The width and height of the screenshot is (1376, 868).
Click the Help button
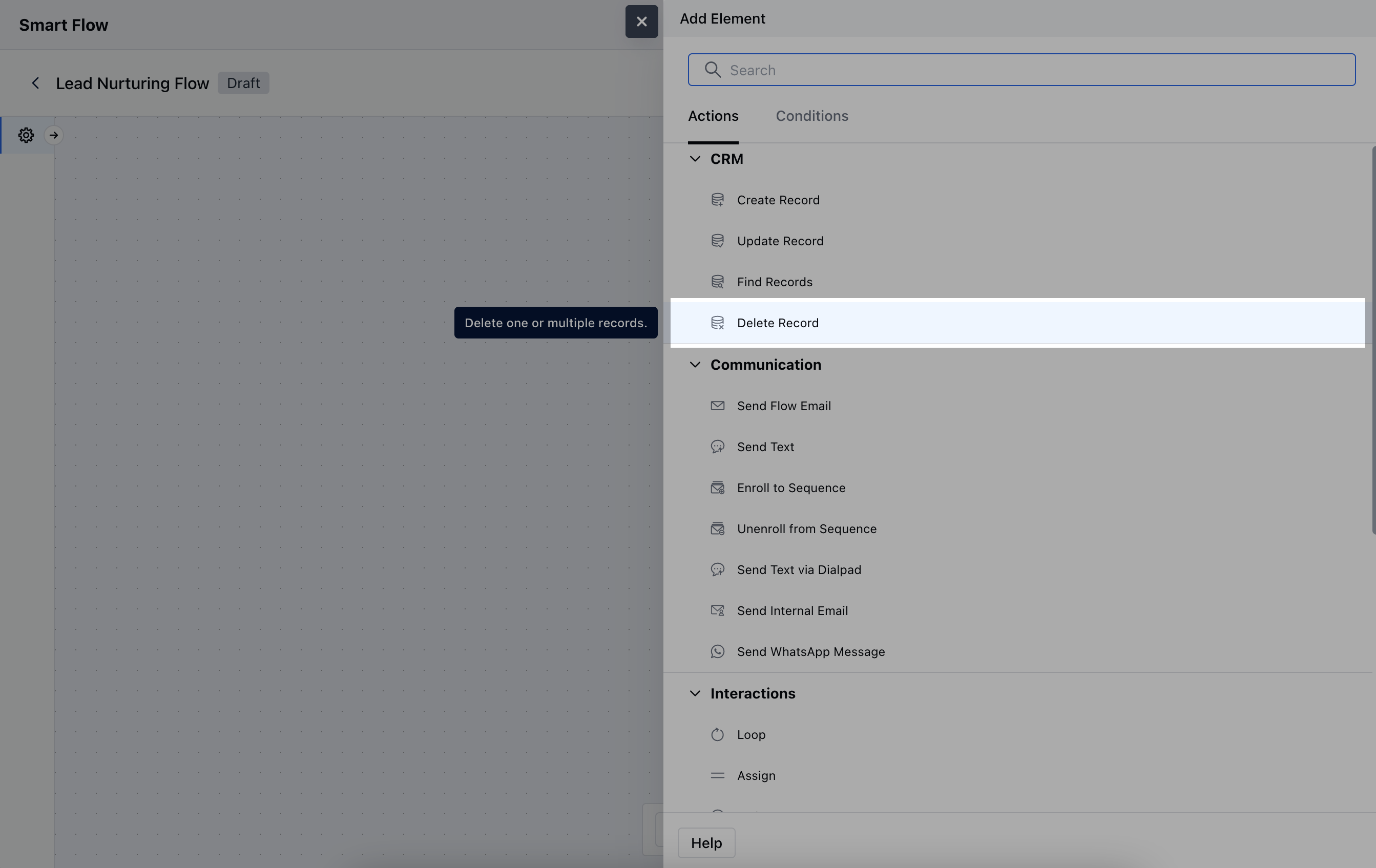click(706, 843)
